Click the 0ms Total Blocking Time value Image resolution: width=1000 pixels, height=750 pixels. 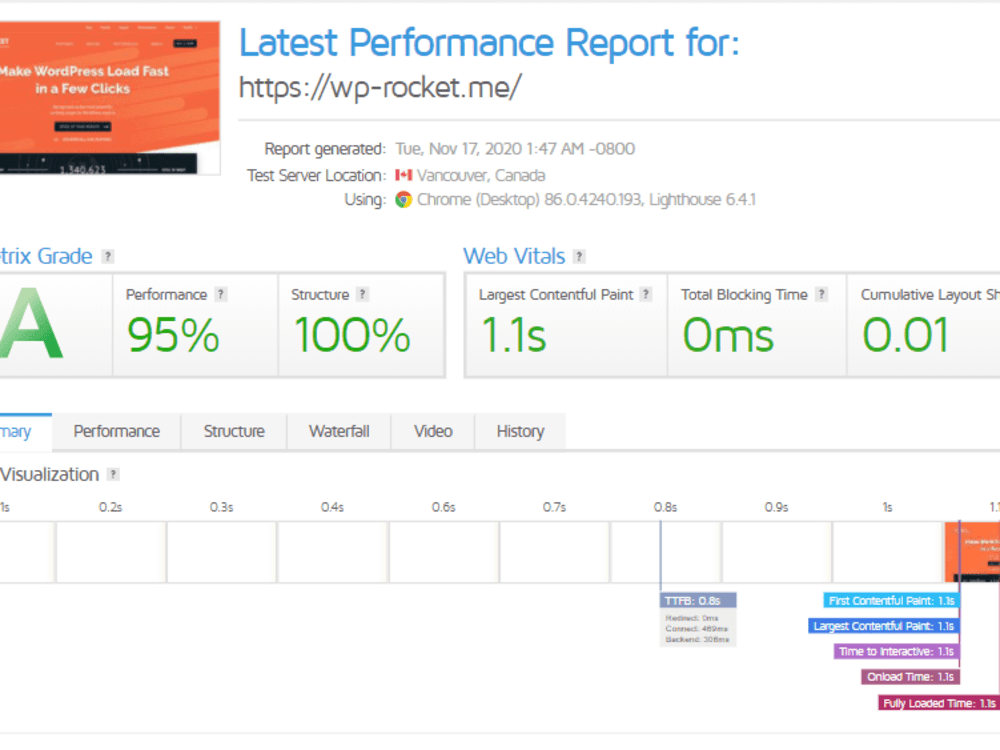coord(728,335)
